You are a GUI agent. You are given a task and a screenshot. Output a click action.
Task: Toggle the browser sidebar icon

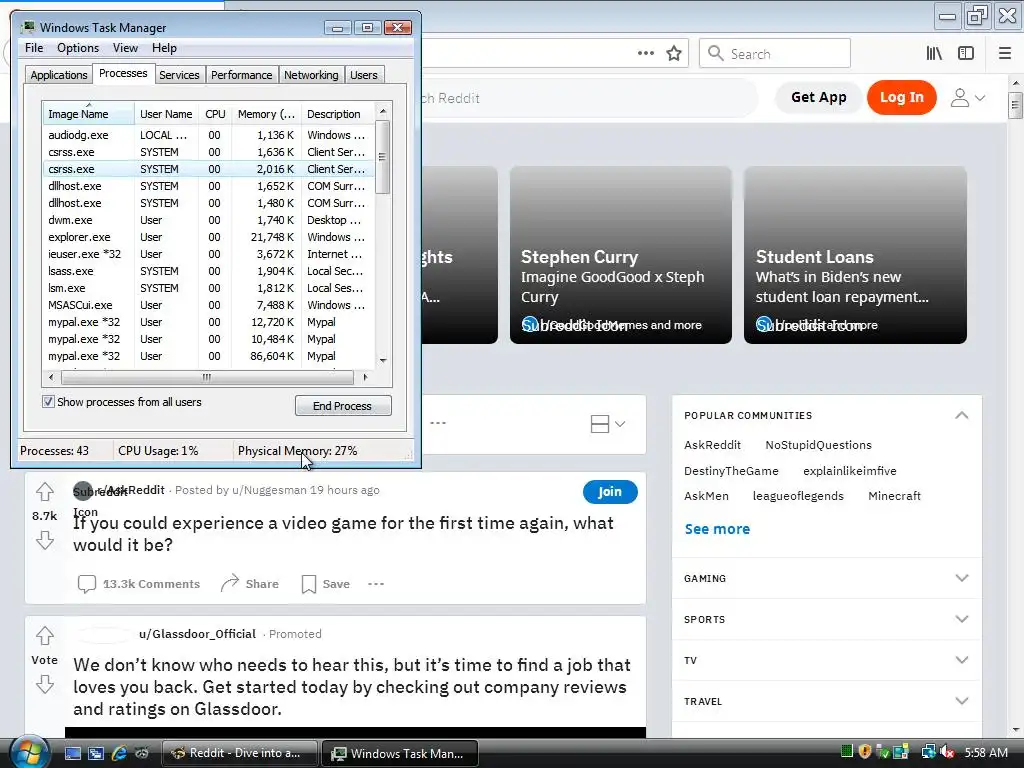point(966,54)
